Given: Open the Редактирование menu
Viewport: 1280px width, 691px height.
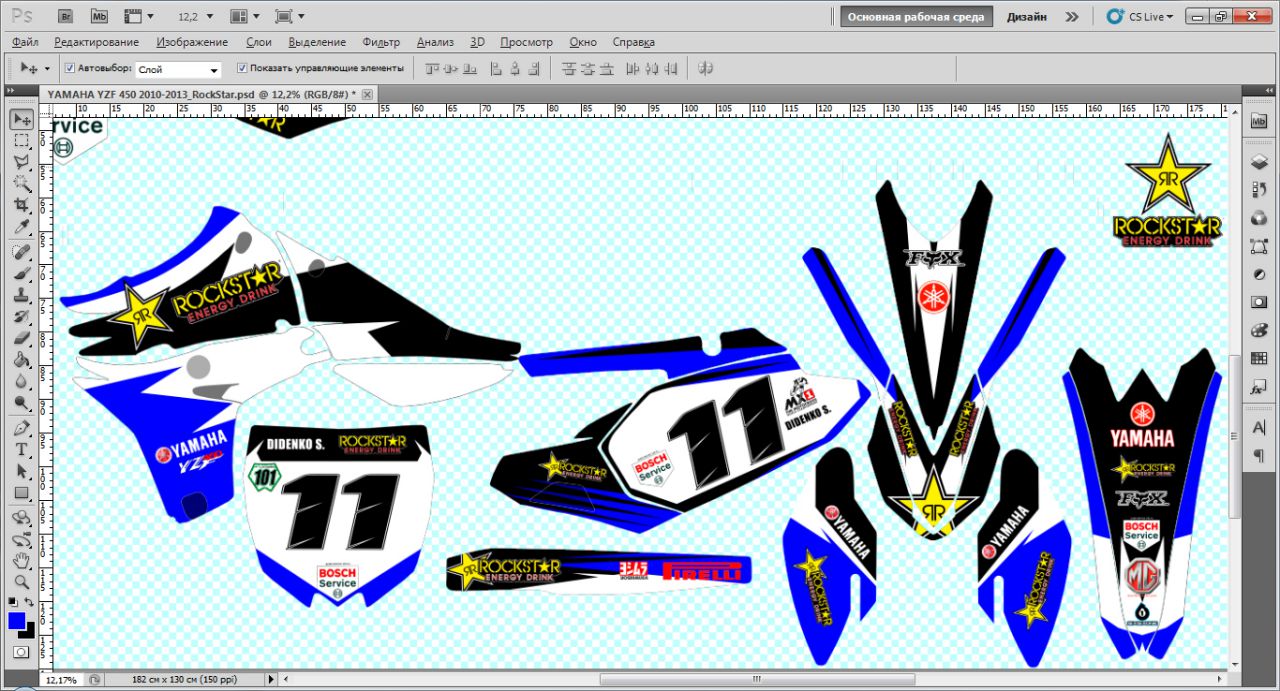Looking at the screenshot, I should pyautogui.click(x=96, y=42).
